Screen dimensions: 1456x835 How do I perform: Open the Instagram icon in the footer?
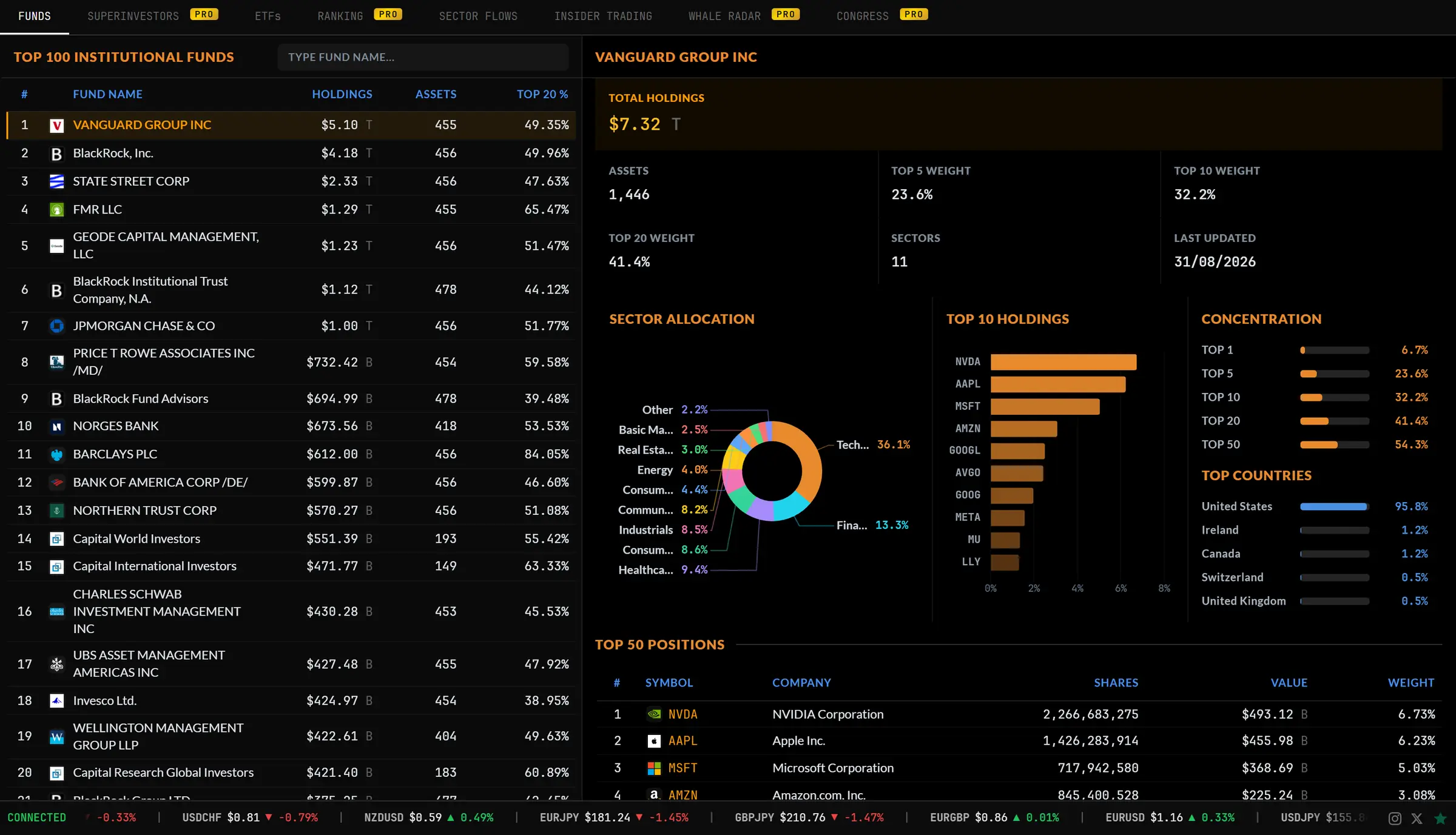click(x=1395, y=818)
